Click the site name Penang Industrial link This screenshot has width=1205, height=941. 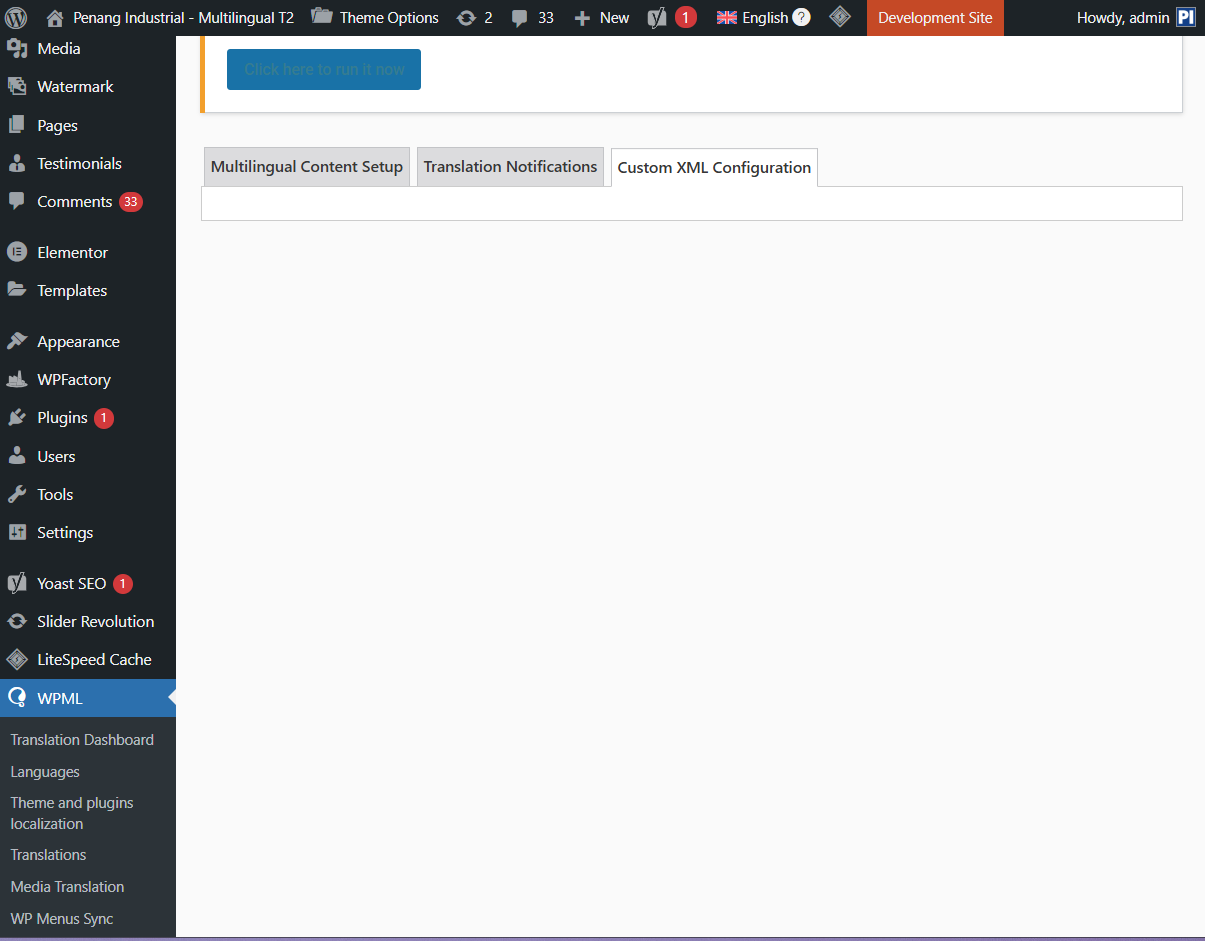click(x=183, y=18)
